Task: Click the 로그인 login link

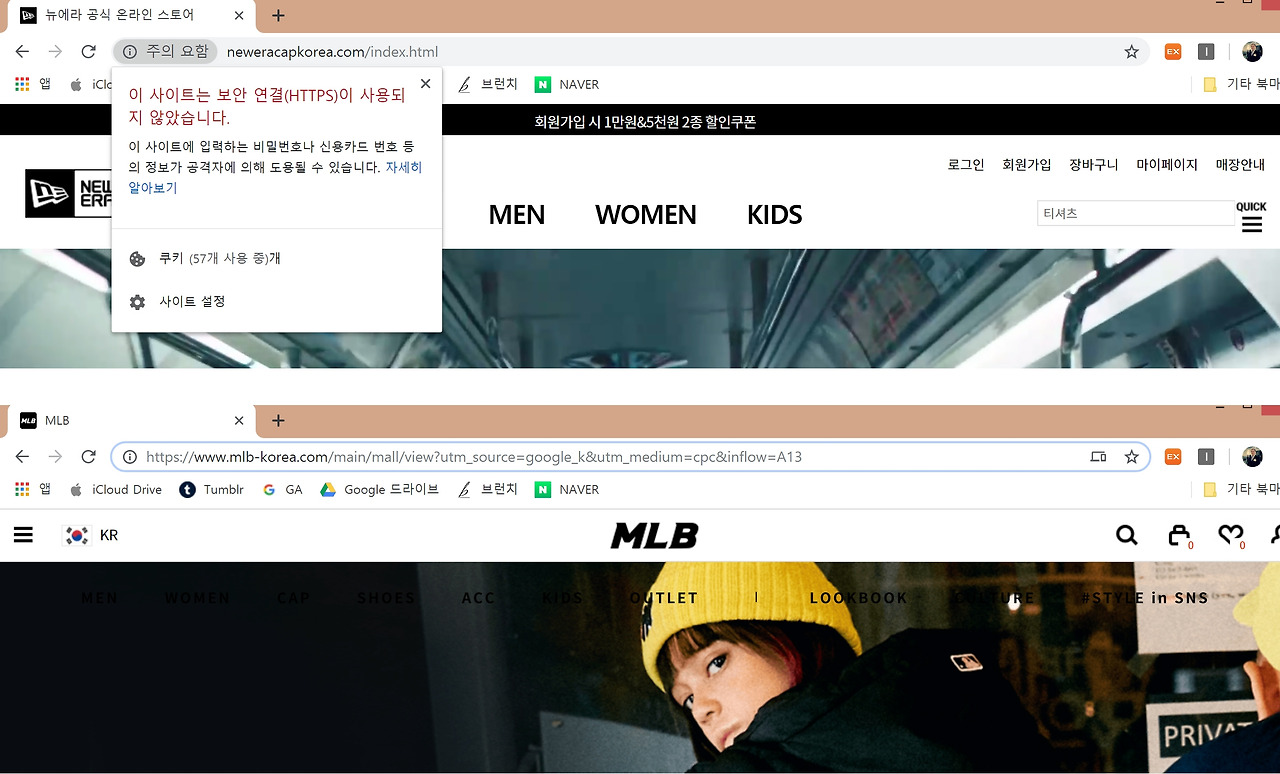Action: [x=966, y=165]
